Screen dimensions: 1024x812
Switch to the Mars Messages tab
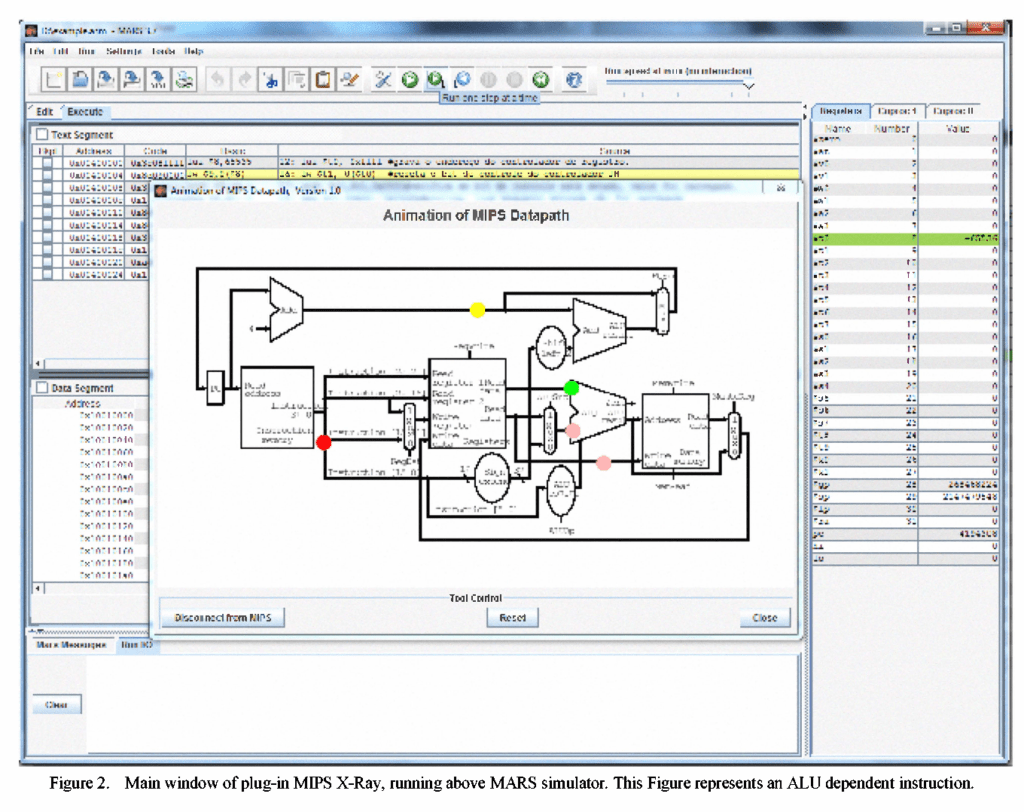coord(71,645)
